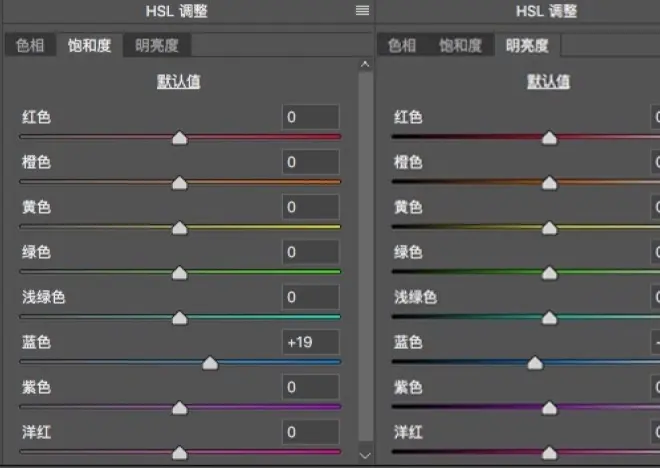Click the 红色 luminance slider handle
The width and height of the screenshot is (660, 468).
click(x=549, y=138)
